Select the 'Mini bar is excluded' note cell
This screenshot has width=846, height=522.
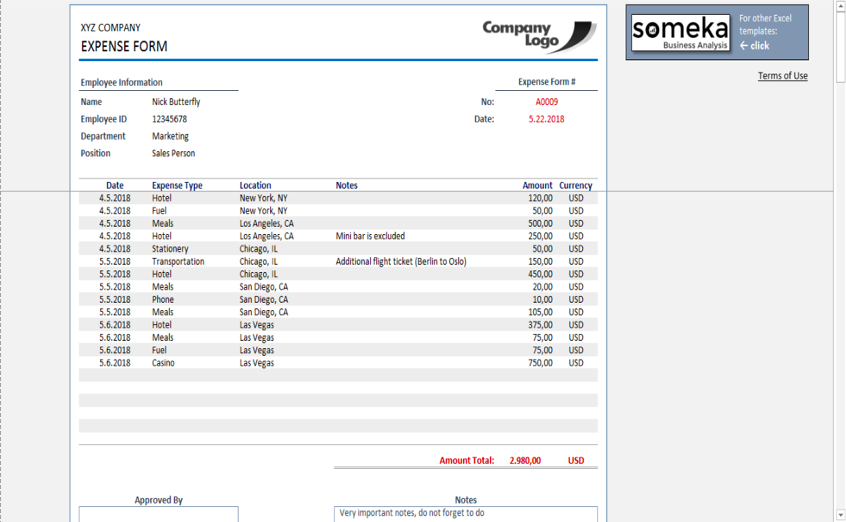pyautogui.click(x=370, y=236)
